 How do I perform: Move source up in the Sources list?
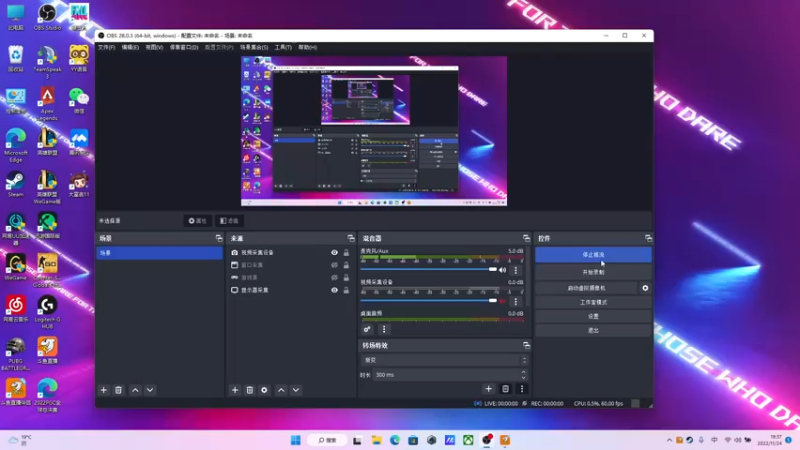(x=281, y=390)
